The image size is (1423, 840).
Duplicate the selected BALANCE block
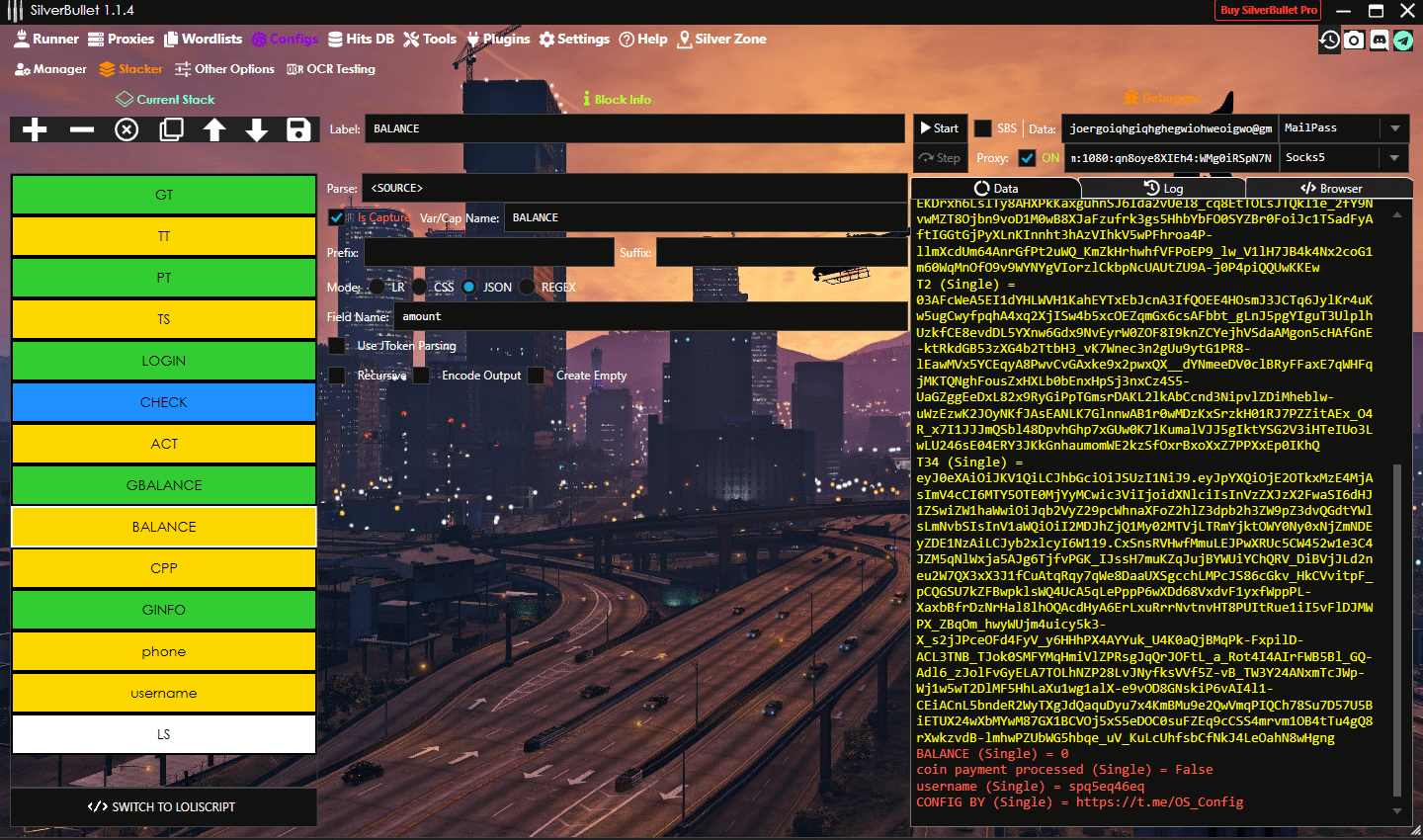click(x=170, y=129)
